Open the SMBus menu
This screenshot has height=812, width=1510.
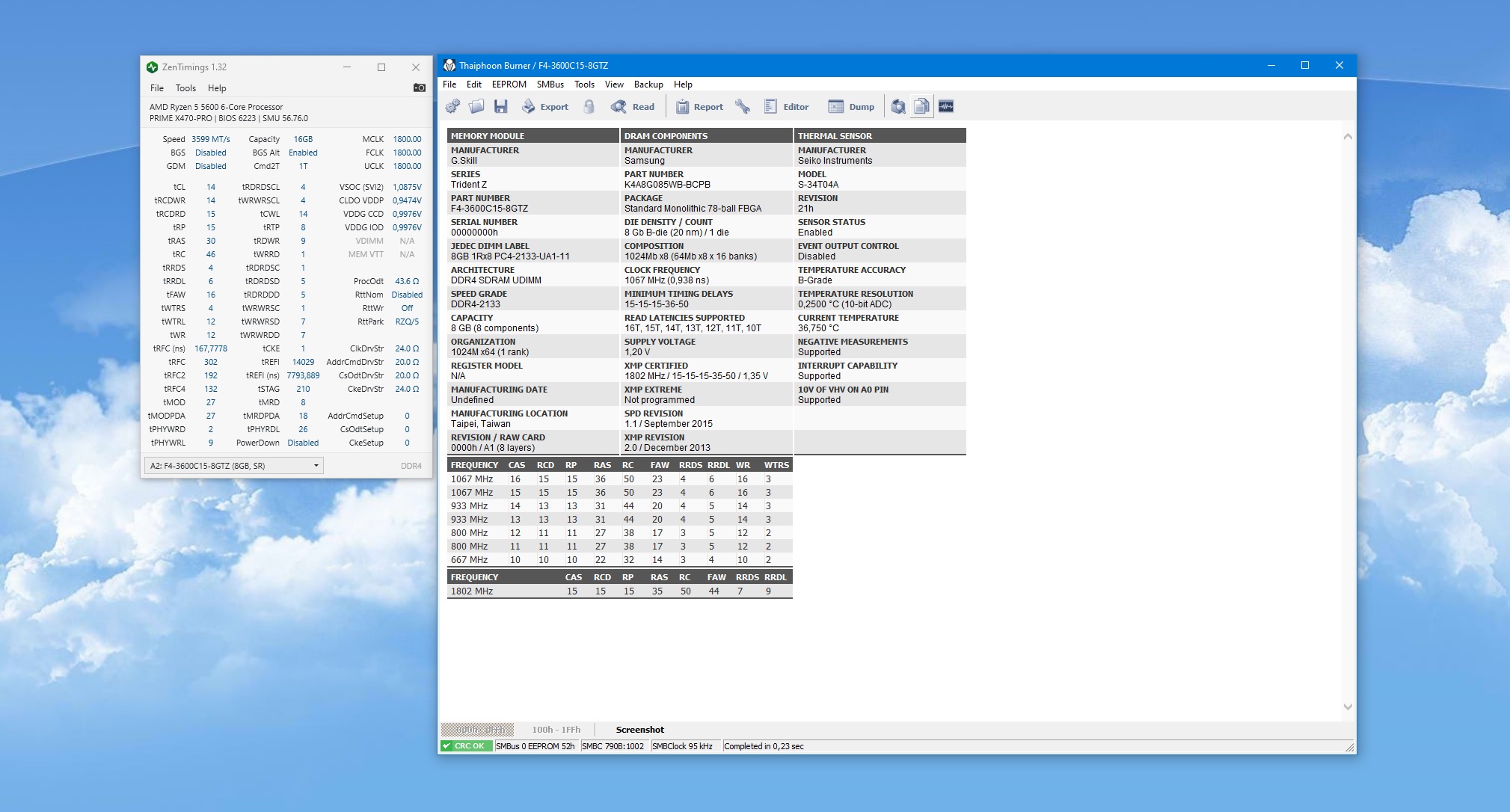pos(550,84)
